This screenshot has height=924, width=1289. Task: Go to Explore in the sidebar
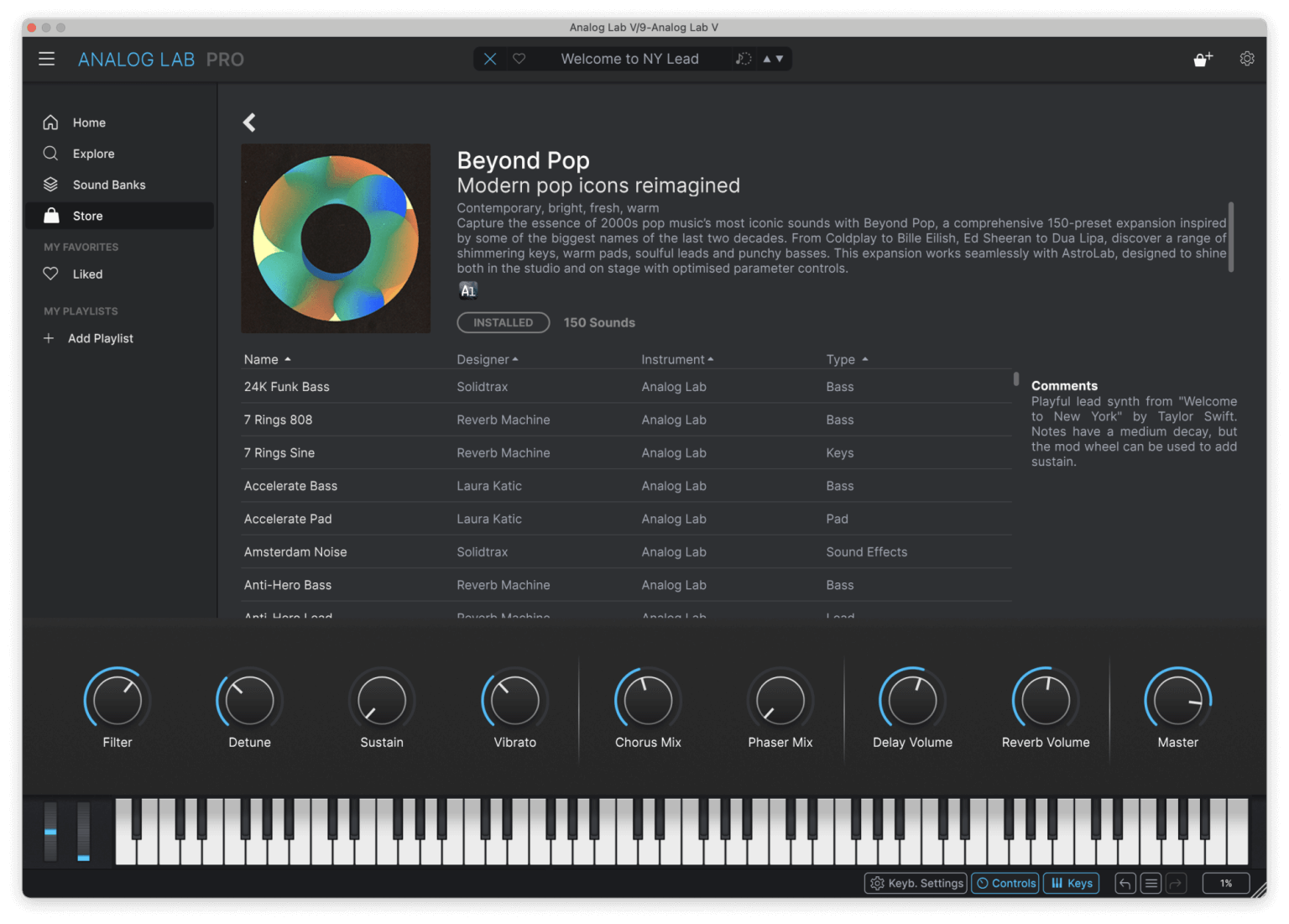93,154
